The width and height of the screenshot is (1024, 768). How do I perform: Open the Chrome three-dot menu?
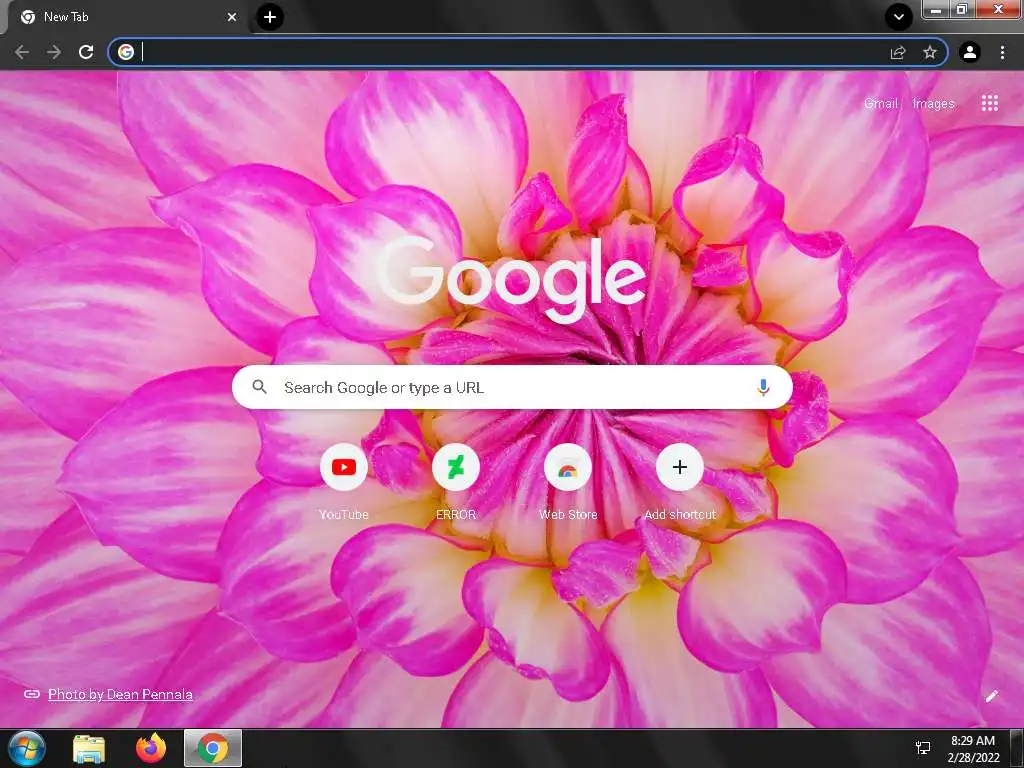[x=1002, y=52]
